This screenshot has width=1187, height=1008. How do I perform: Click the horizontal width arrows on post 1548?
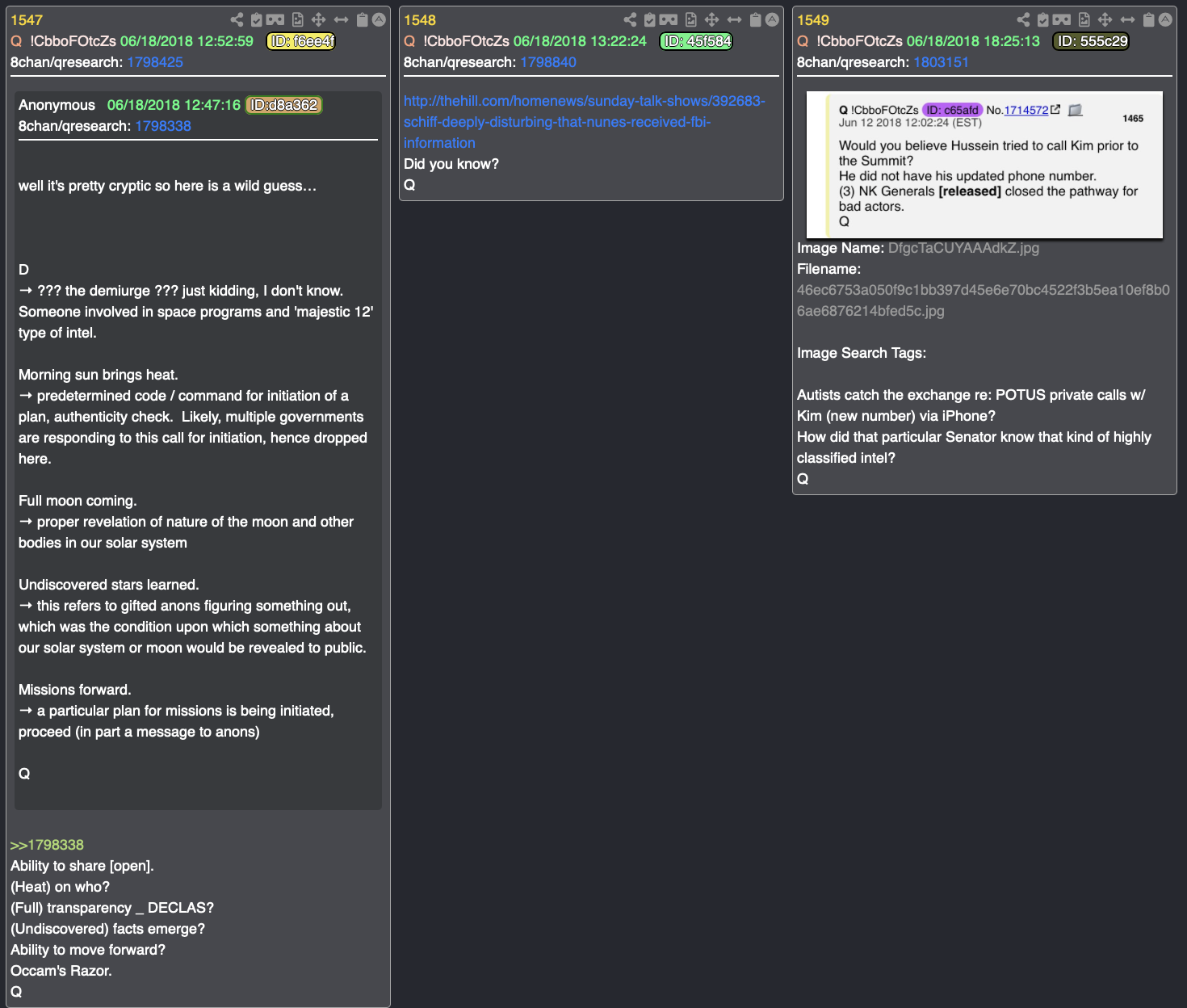(734, 19)
